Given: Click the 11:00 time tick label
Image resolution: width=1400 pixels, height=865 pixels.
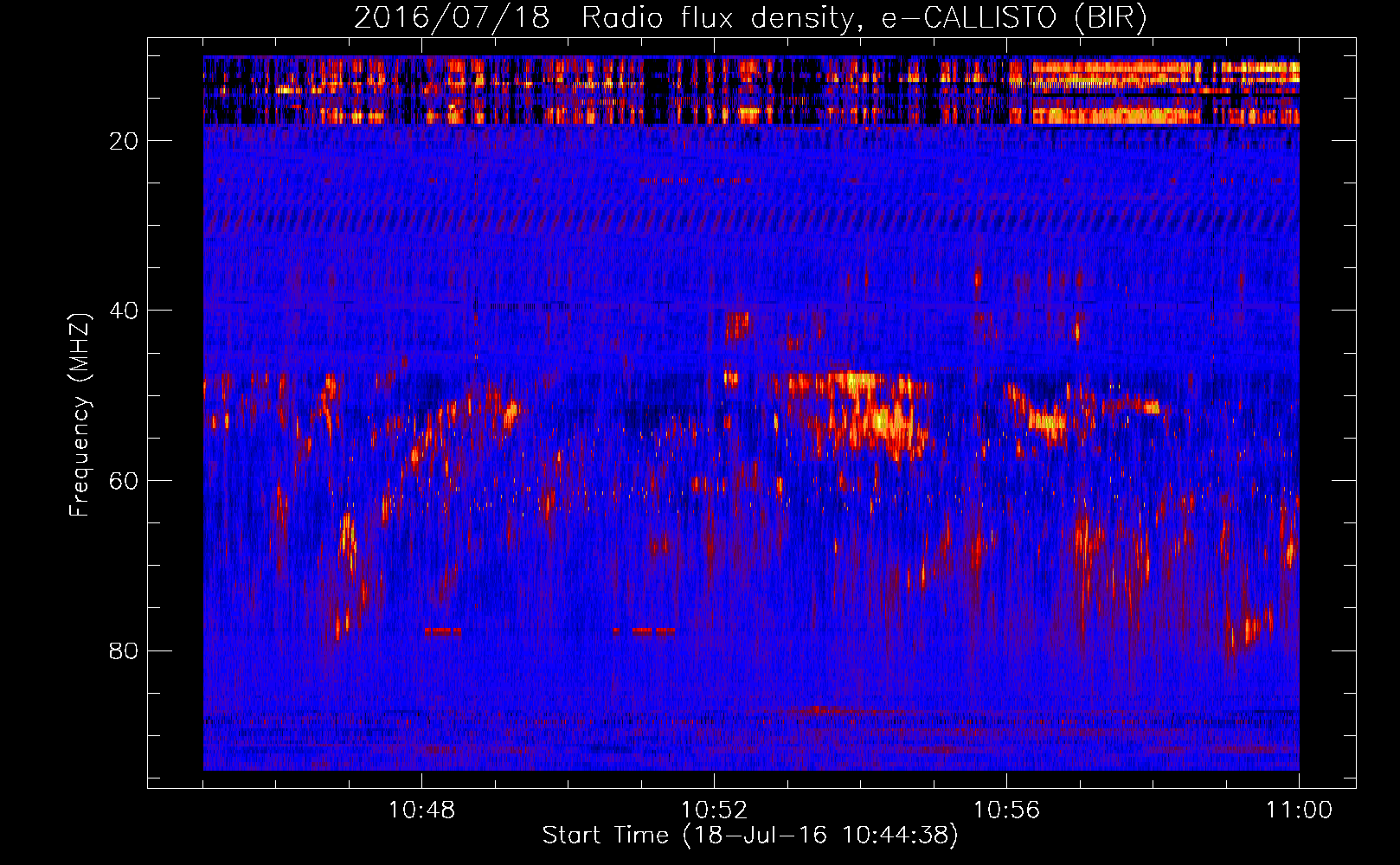Looking at the screenshot, I should (x=1299, y=811).
